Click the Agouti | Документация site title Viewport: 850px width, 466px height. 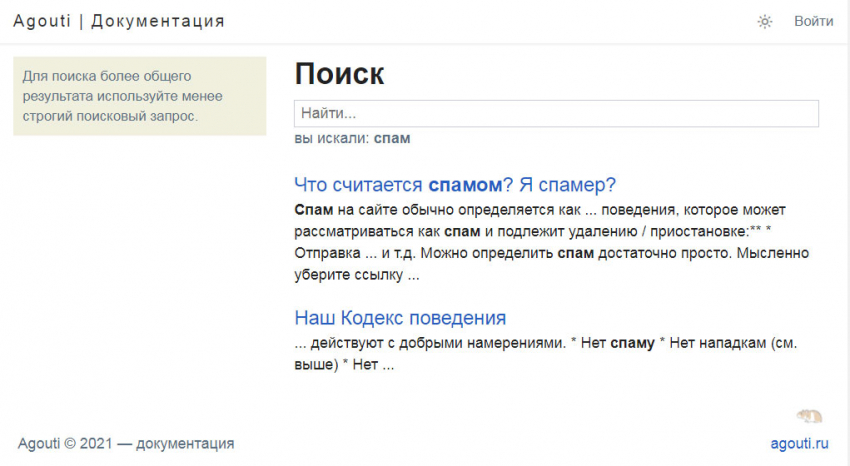click(119, 21)
